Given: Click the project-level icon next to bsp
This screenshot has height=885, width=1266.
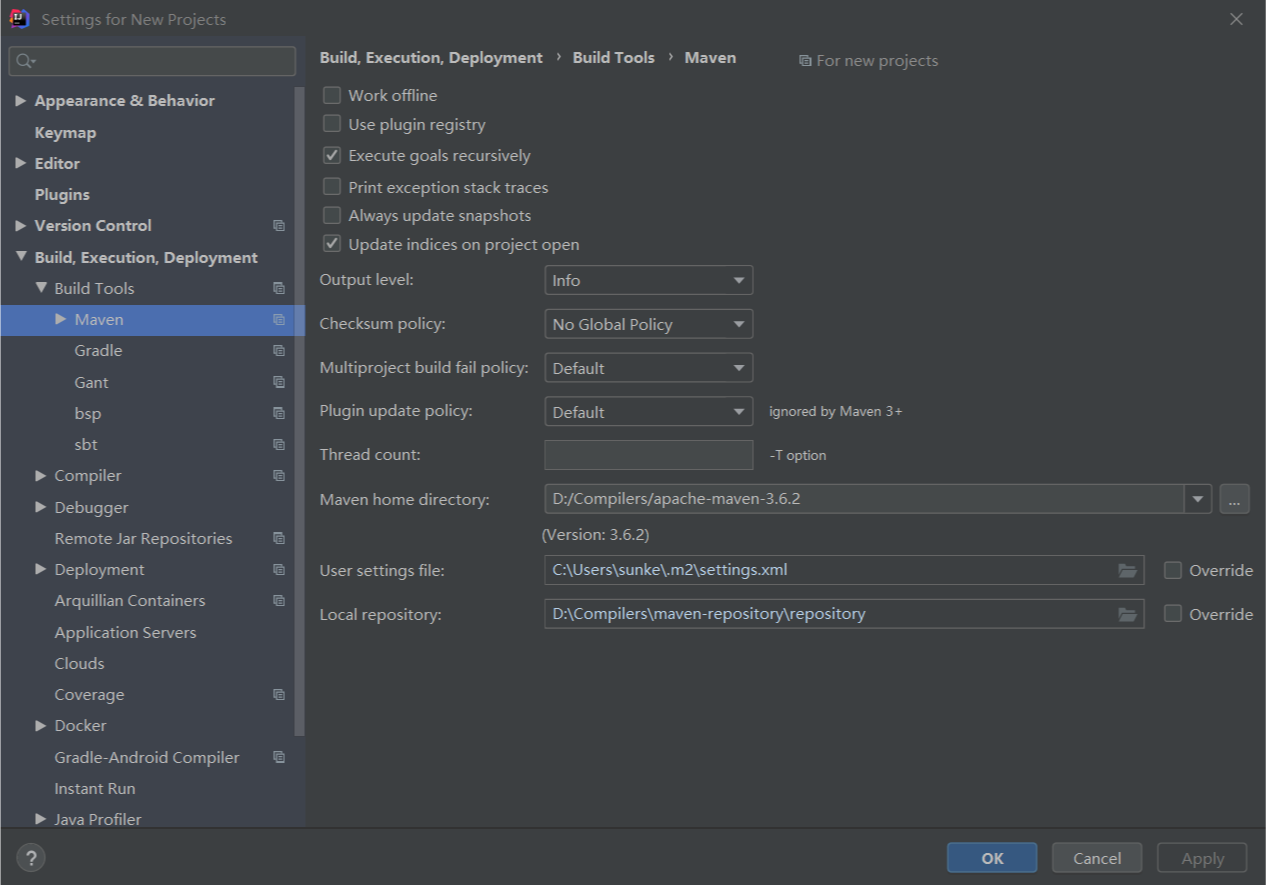Looking at the screenshot, I should [279, 413].
